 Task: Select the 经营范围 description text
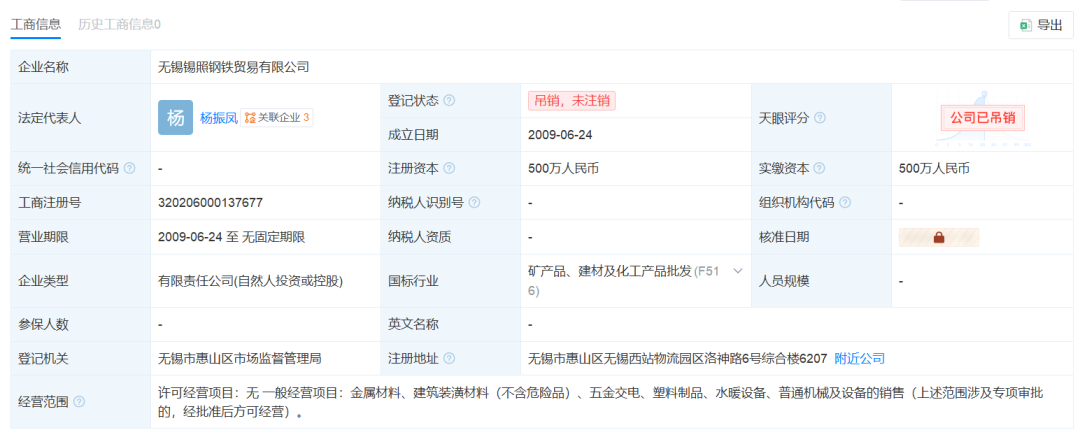601,403
